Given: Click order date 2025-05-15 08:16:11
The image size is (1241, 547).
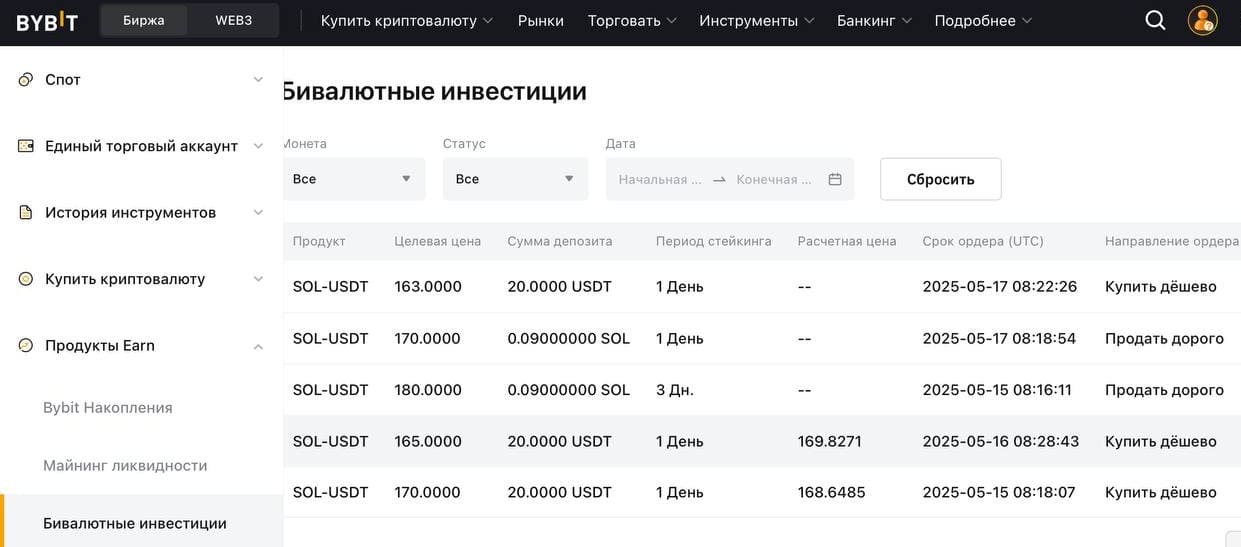Looking at the screenshot, I should [997, 390].
